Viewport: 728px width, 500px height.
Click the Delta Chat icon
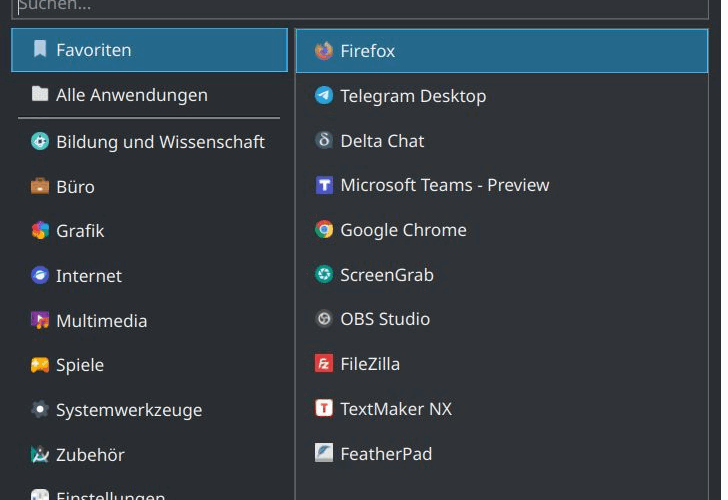point(324,140)
